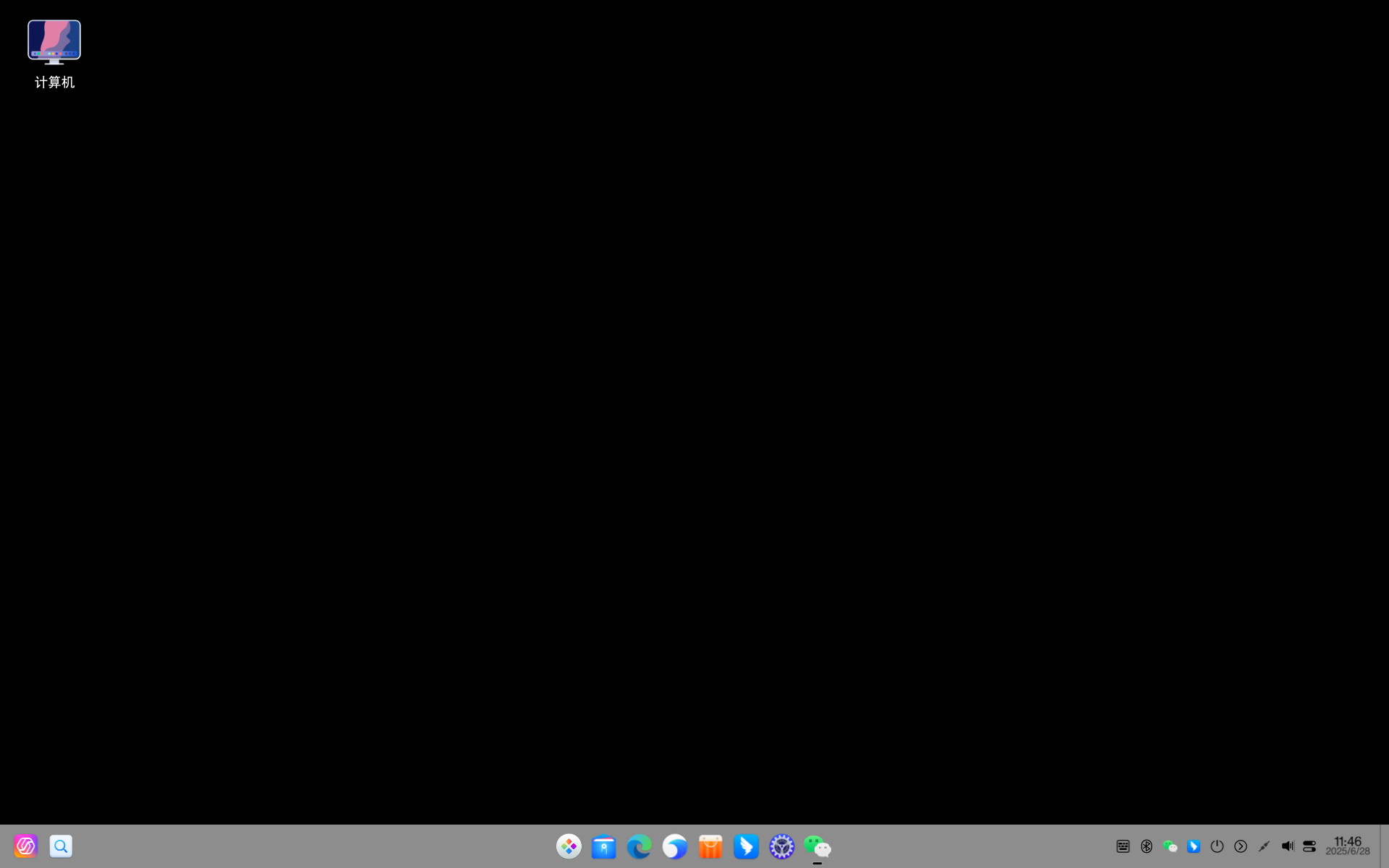Open the blue folder dock icon
The width and height of the screenshot is (1389, 868).
[x=604, y=846]
